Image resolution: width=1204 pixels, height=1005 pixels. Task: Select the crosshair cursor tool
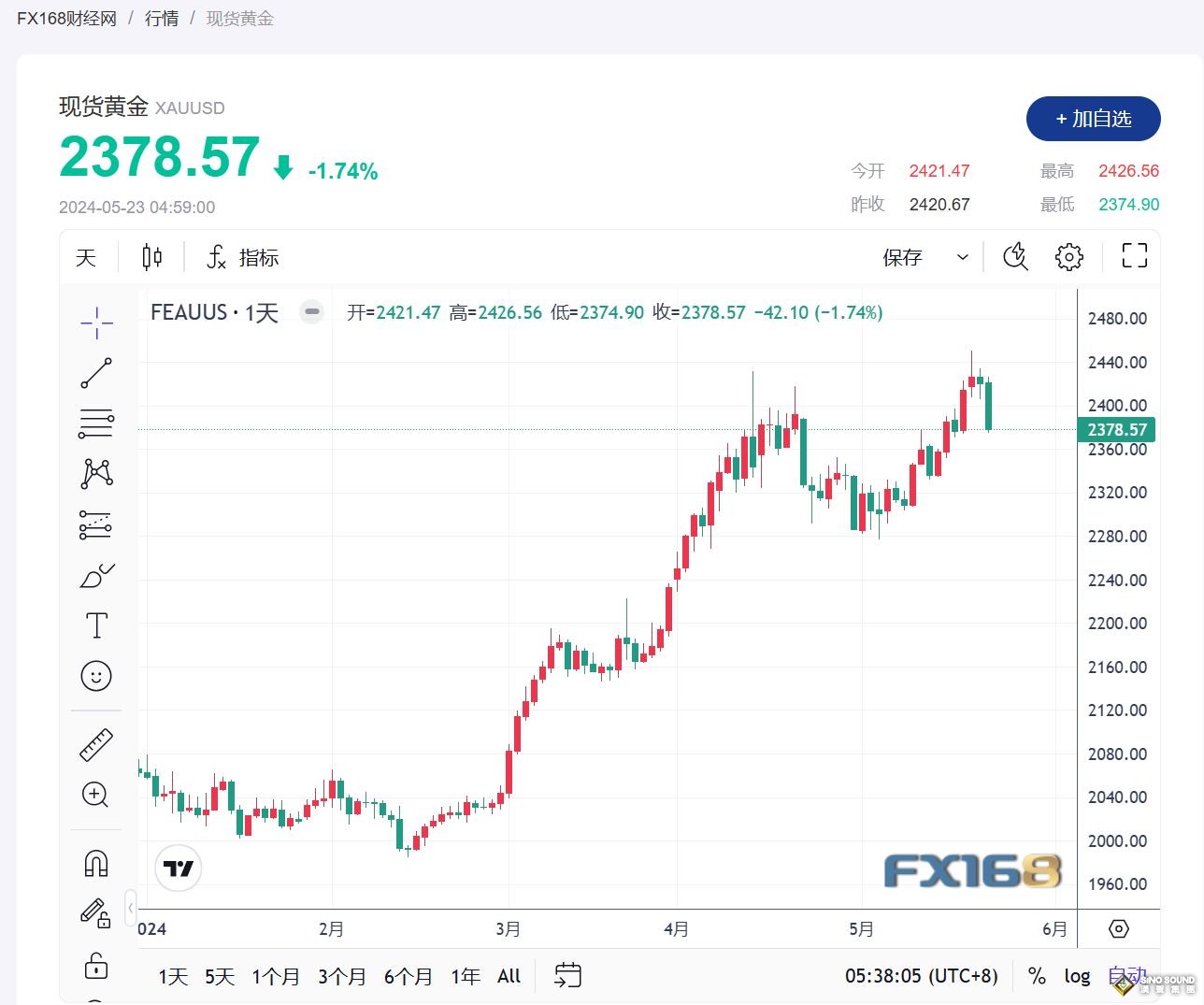click(x=96, y=323)
